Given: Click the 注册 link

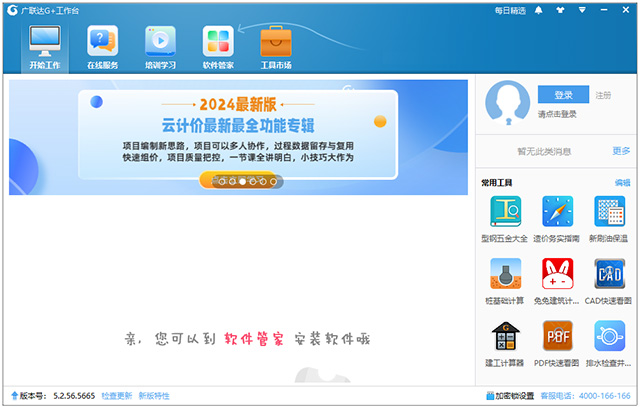Looking at the screenshot, I should pos(603,95).
